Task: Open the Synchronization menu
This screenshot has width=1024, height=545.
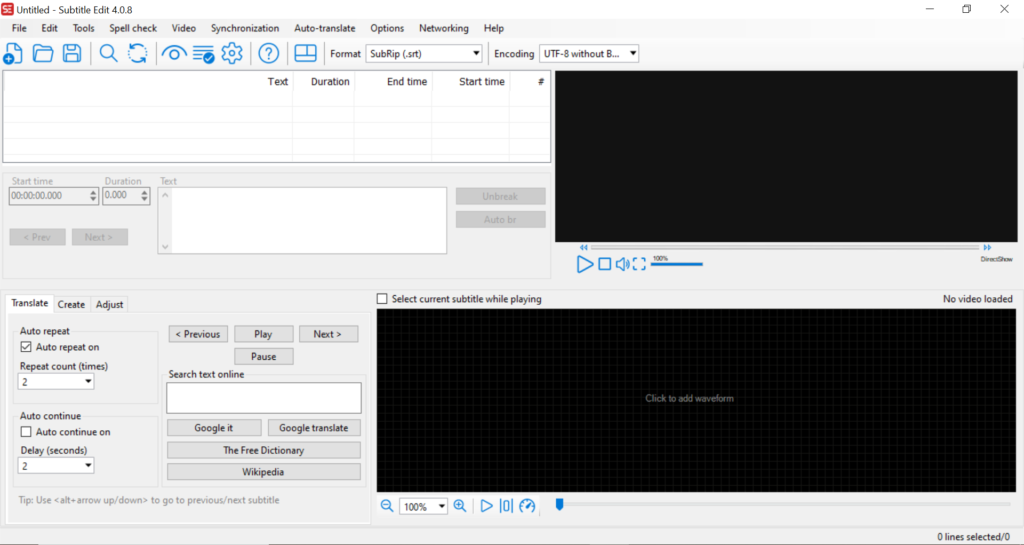Action: [x=244, y=28]
